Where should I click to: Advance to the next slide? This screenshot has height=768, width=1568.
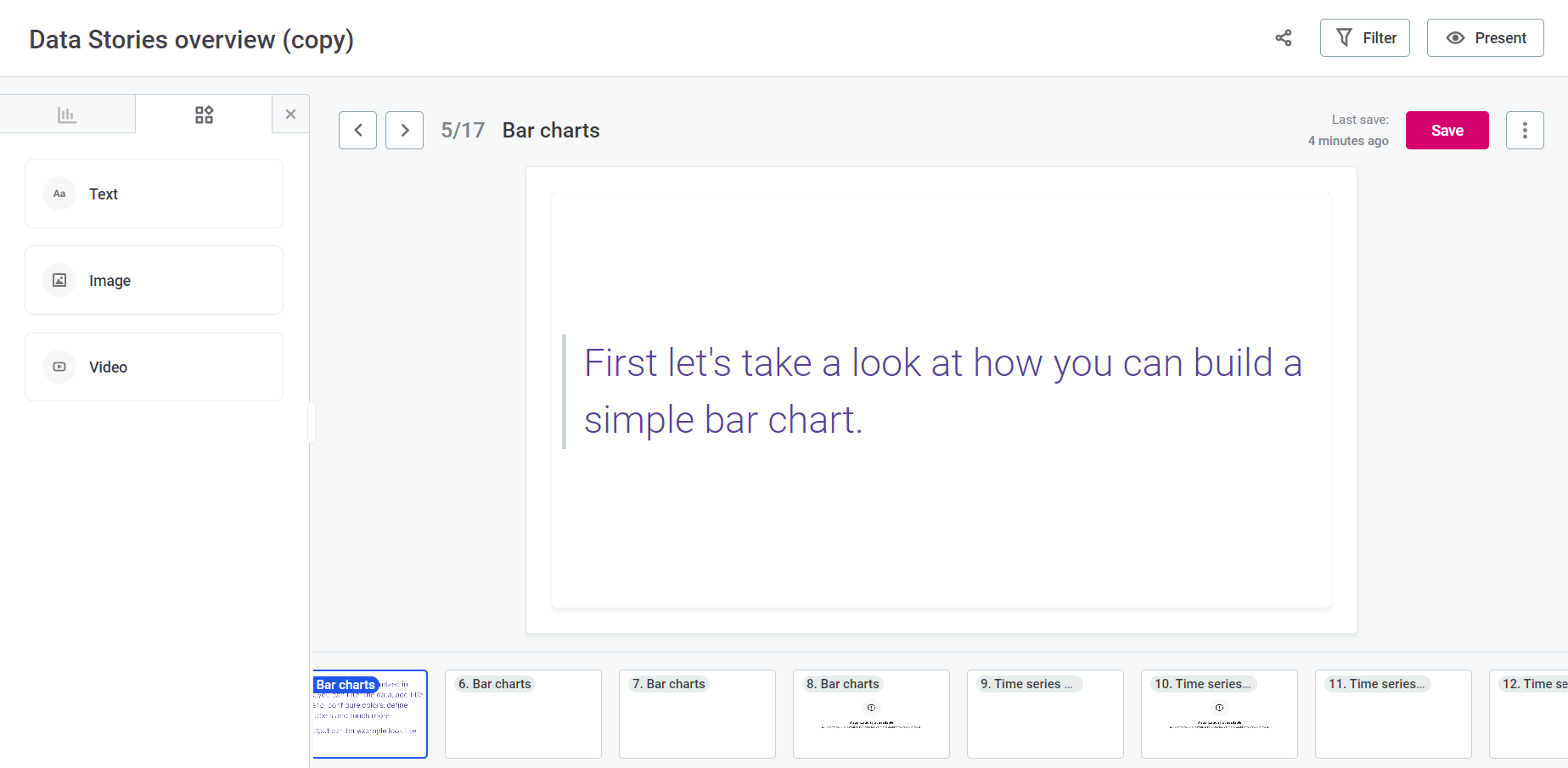click(404, 130)
